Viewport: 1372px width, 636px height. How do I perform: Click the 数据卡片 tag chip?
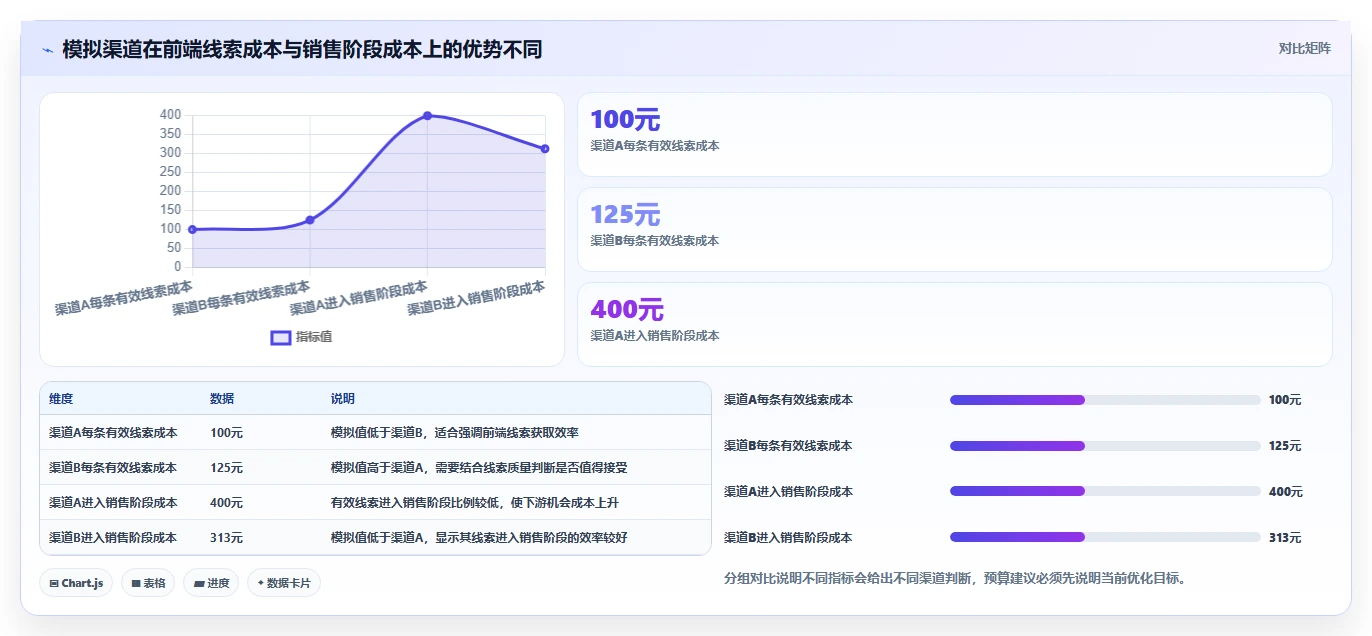point(284,583)
